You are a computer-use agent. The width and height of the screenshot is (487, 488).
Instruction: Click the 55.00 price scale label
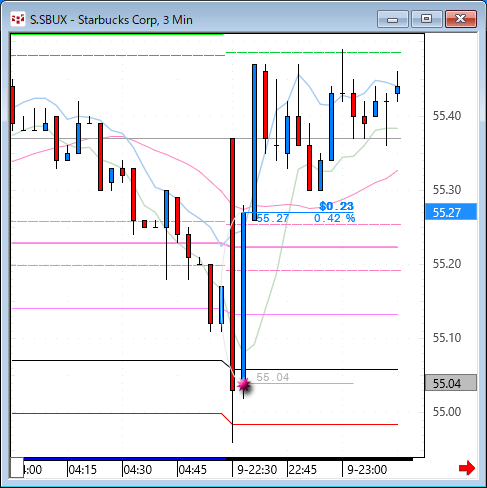point(447,412)
